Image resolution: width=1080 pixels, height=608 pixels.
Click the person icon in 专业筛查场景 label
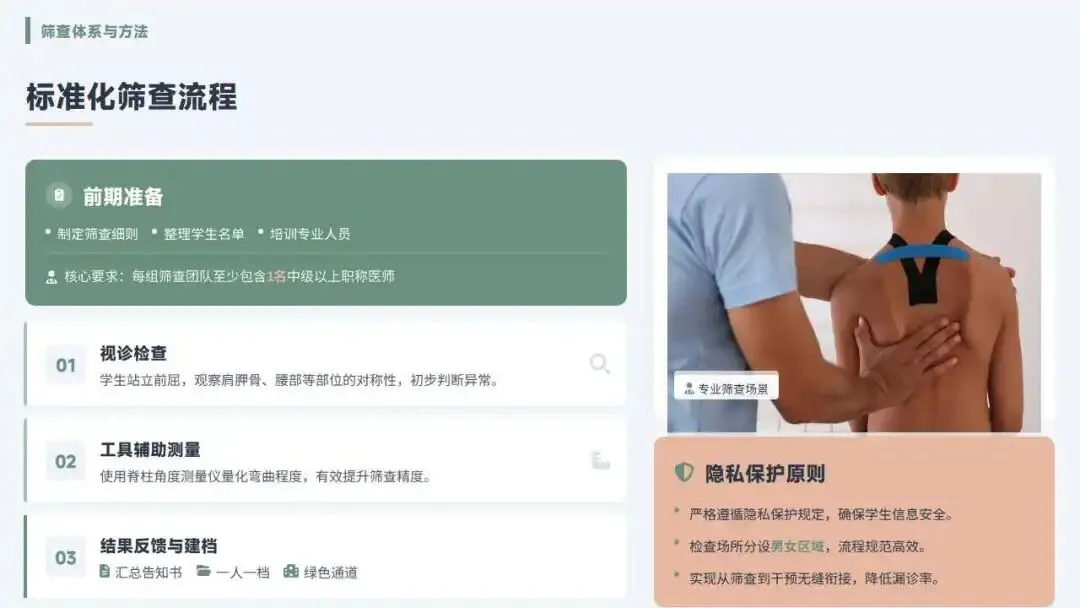coord(689,388)
